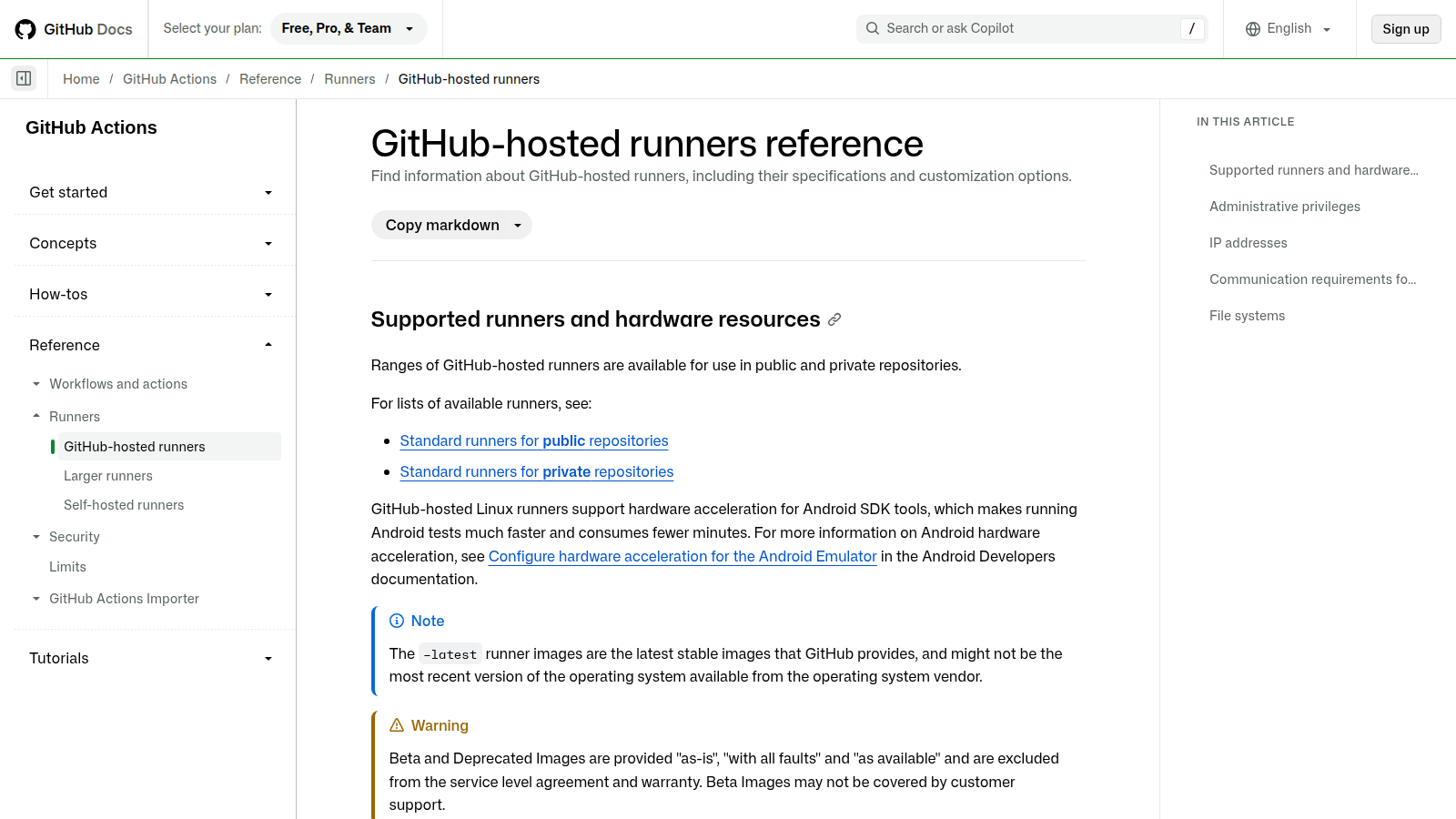Jump to Administrative privileges section
The height and width of the screenshot is (819, 1456).
1285,207
